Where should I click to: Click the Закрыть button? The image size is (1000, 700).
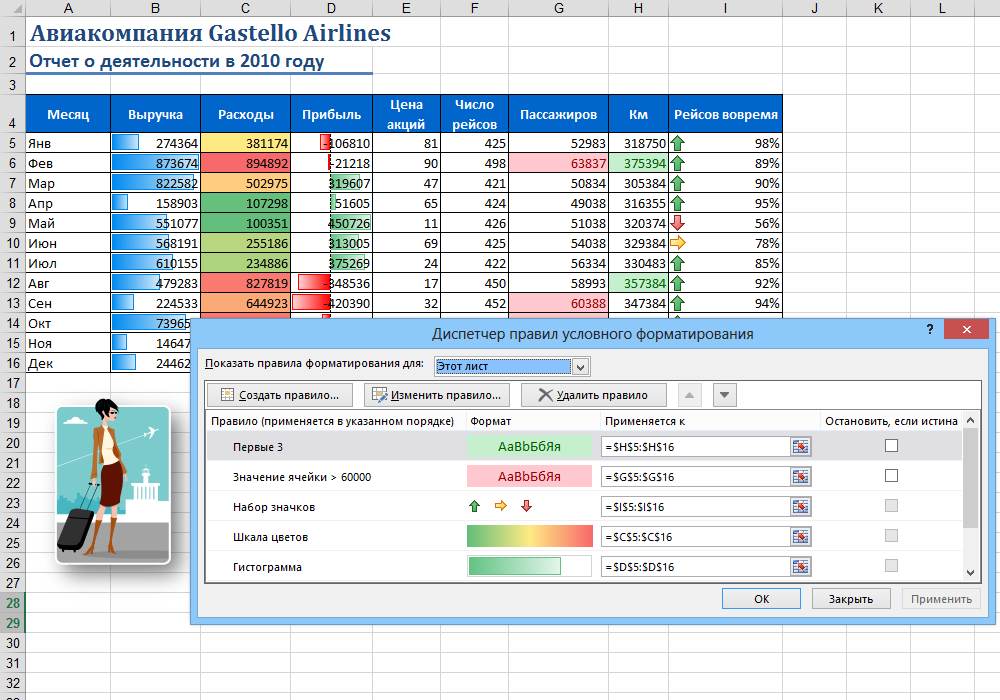851,599
